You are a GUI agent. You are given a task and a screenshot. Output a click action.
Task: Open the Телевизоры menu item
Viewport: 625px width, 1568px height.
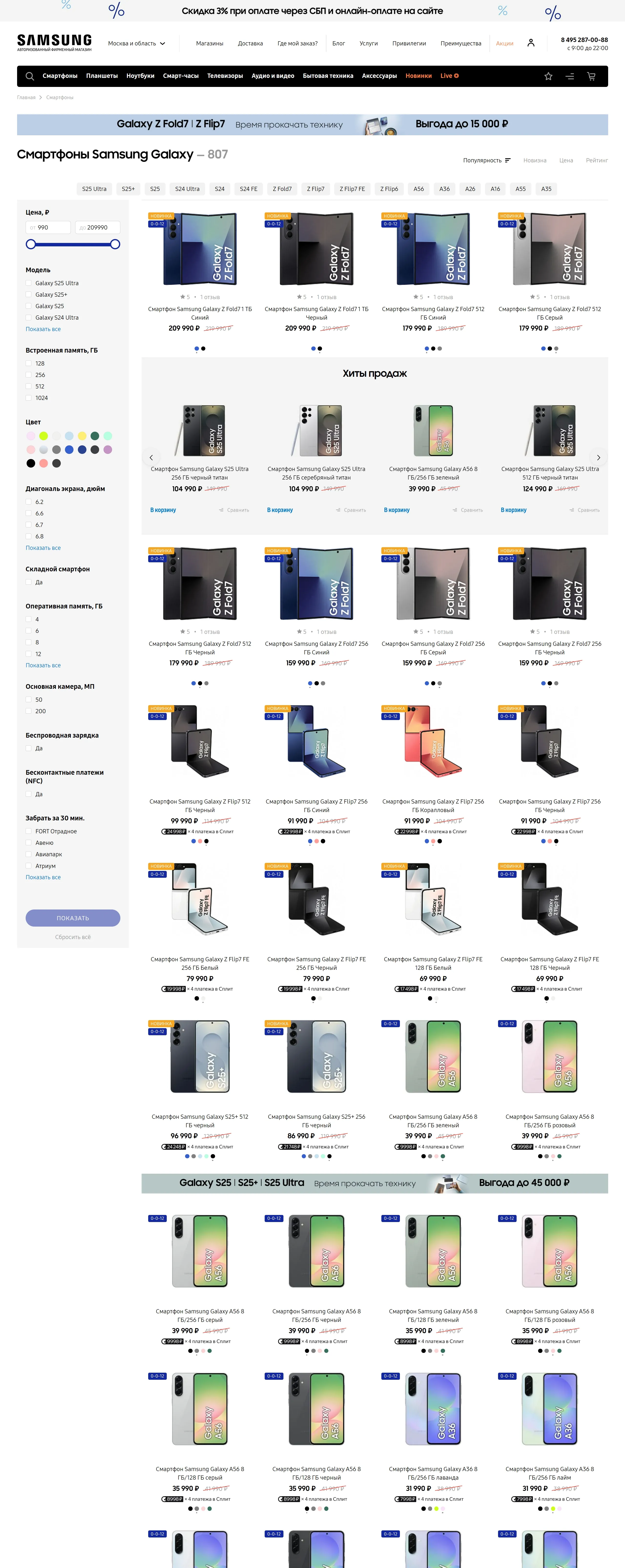point(225,76)
